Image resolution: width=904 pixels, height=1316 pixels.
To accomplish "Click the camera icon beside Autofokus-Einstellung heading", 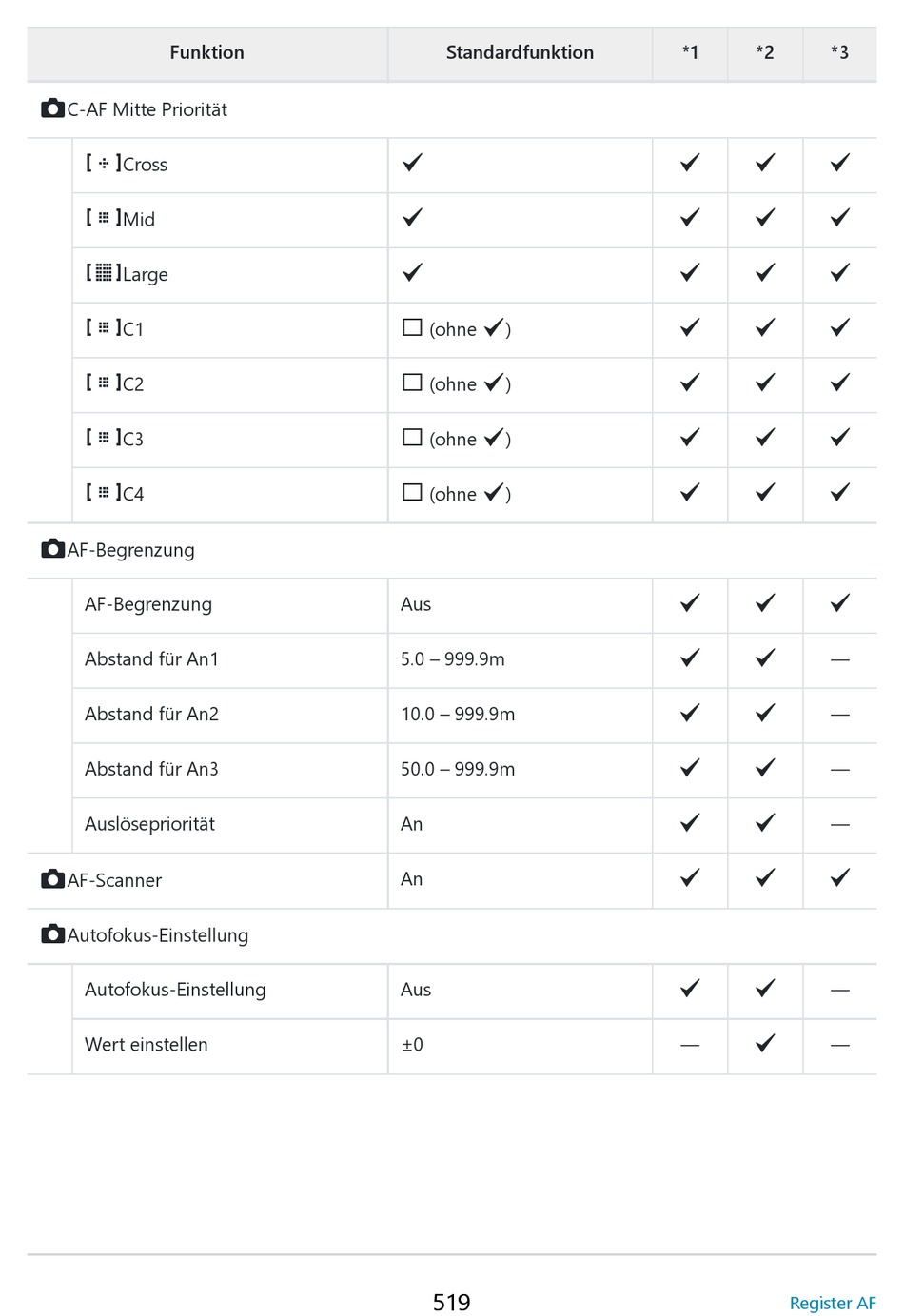I will click(x=53, y=934).
